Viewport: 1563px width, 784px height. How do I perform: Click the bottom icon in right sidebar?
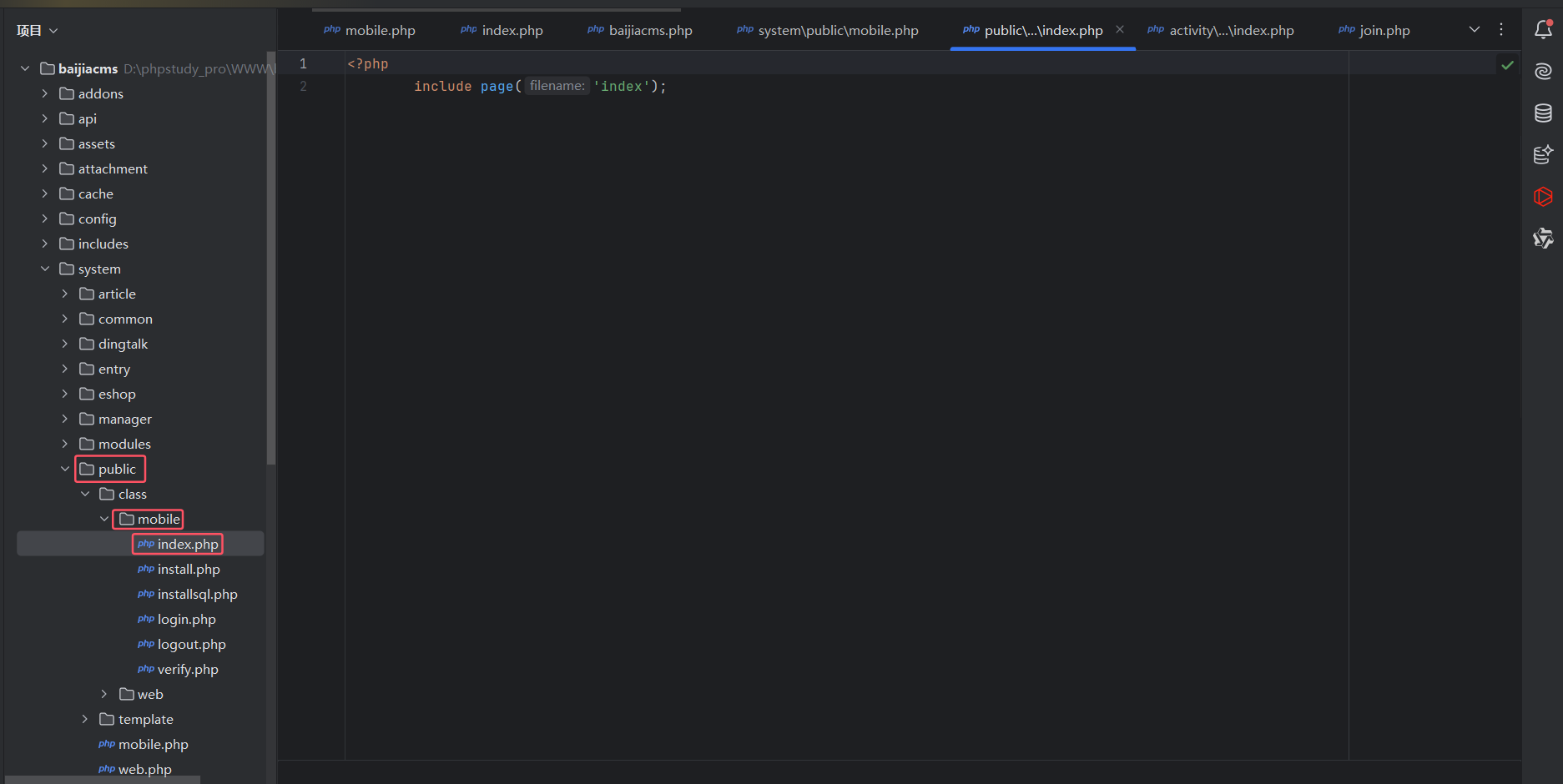[x=1543, y=239]
